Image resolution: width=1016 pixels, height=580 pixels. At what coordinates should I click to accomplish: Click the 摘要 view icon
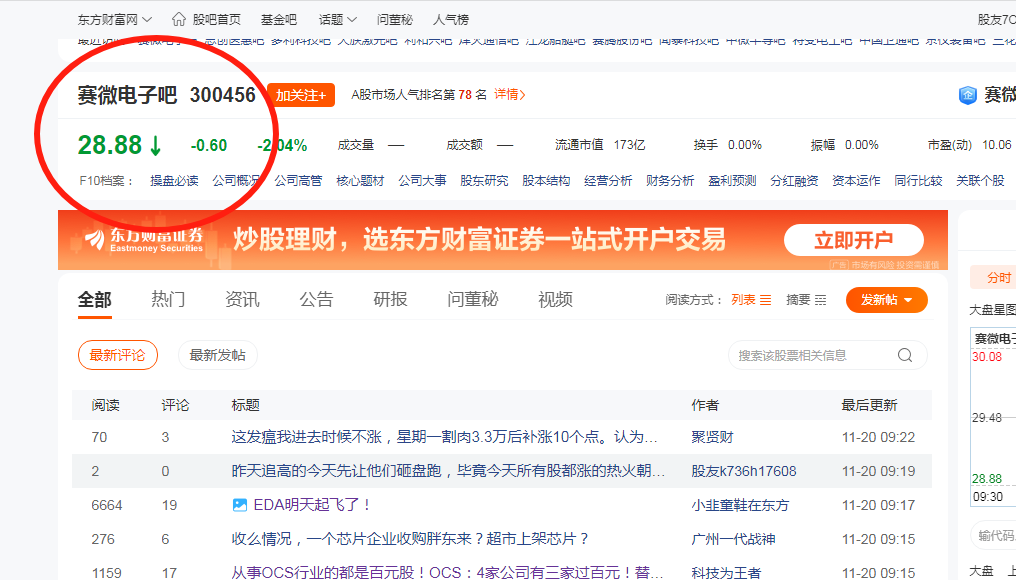(x=820, y=300)
